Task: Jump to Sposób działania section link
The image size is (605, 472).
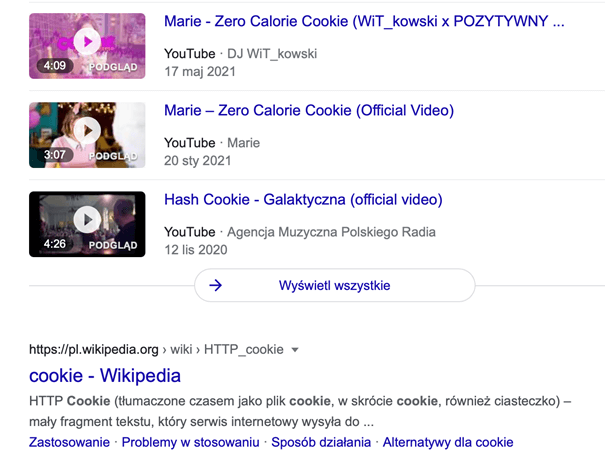Action: pyautogui.click(x=320, y=442)
